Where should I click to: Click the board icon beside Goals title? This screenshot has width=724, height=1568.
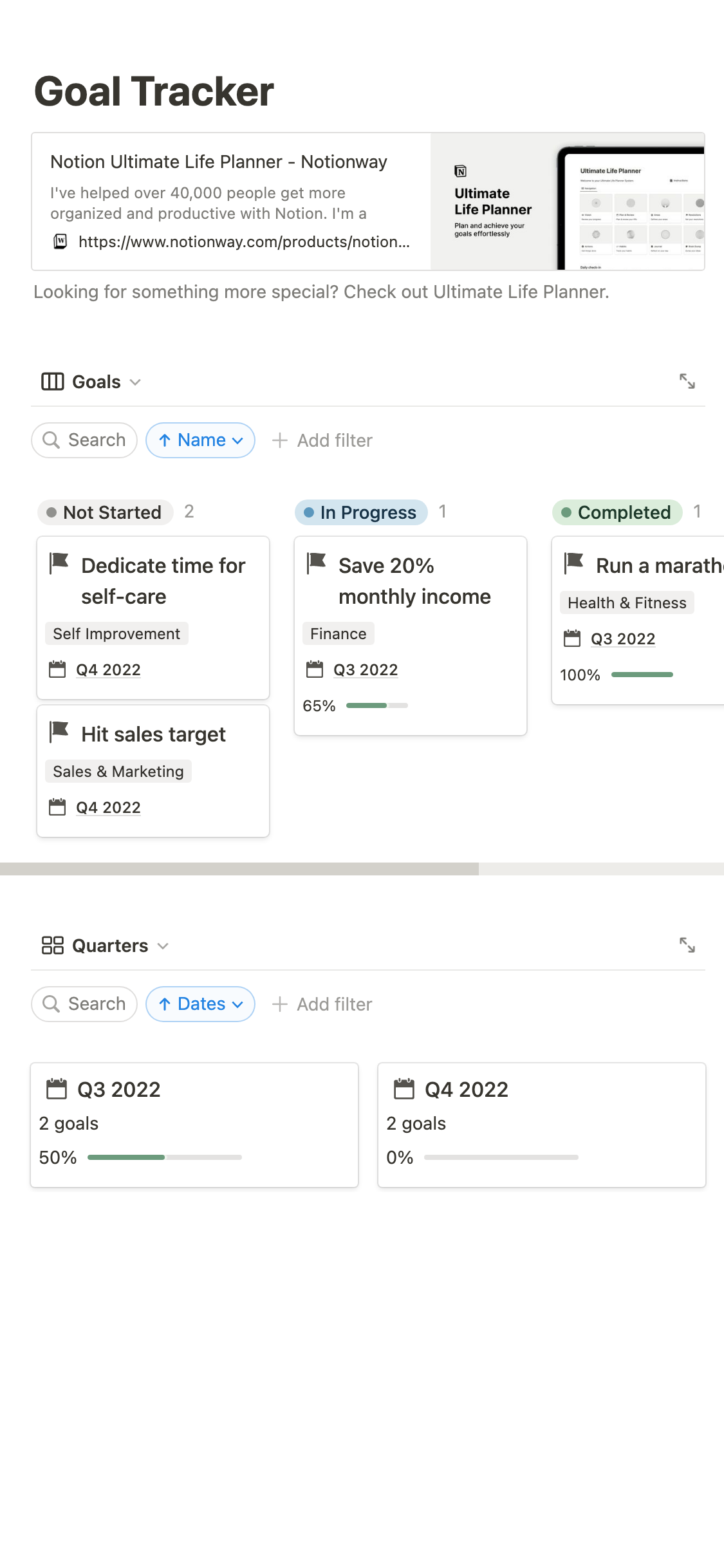point(52,382)
